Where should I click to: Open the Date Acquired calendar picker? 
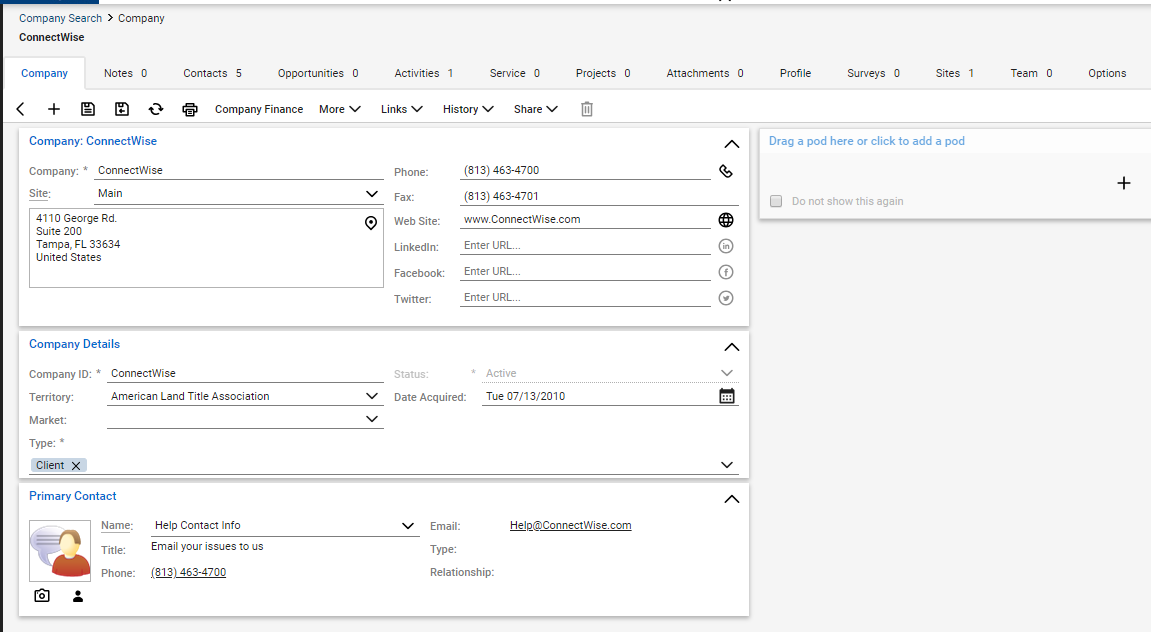click(x=727, y=396)
